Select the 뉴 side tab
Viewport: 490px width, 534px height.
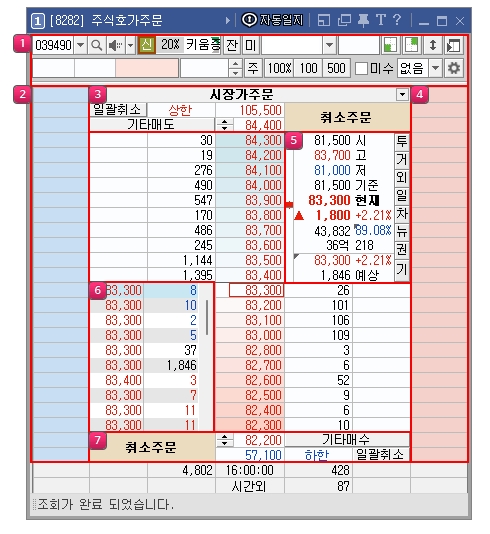[x=402, y=232]
